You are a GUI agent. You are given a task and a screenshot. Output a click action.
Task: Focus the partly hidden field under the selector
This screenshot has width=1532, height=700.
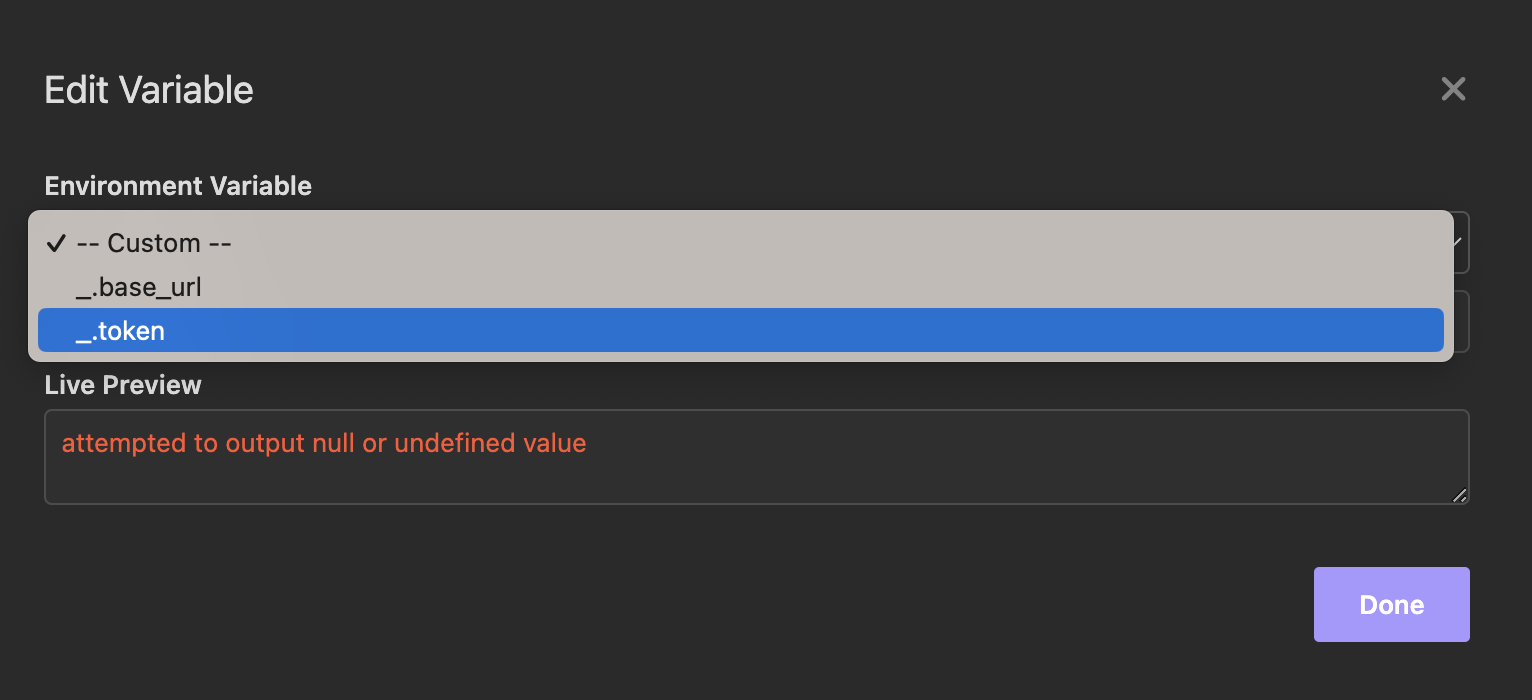[x=1461, y=322]
